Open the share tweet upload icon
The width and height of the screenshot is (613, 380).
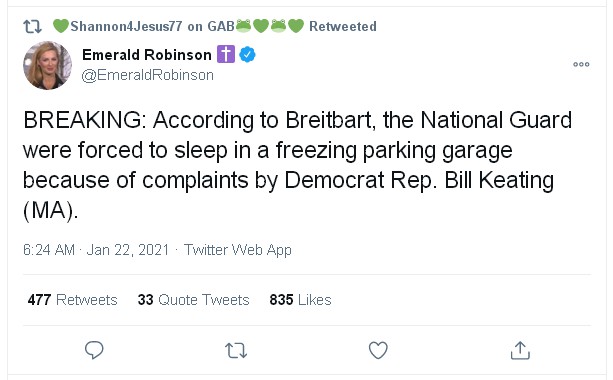(520, 350)
